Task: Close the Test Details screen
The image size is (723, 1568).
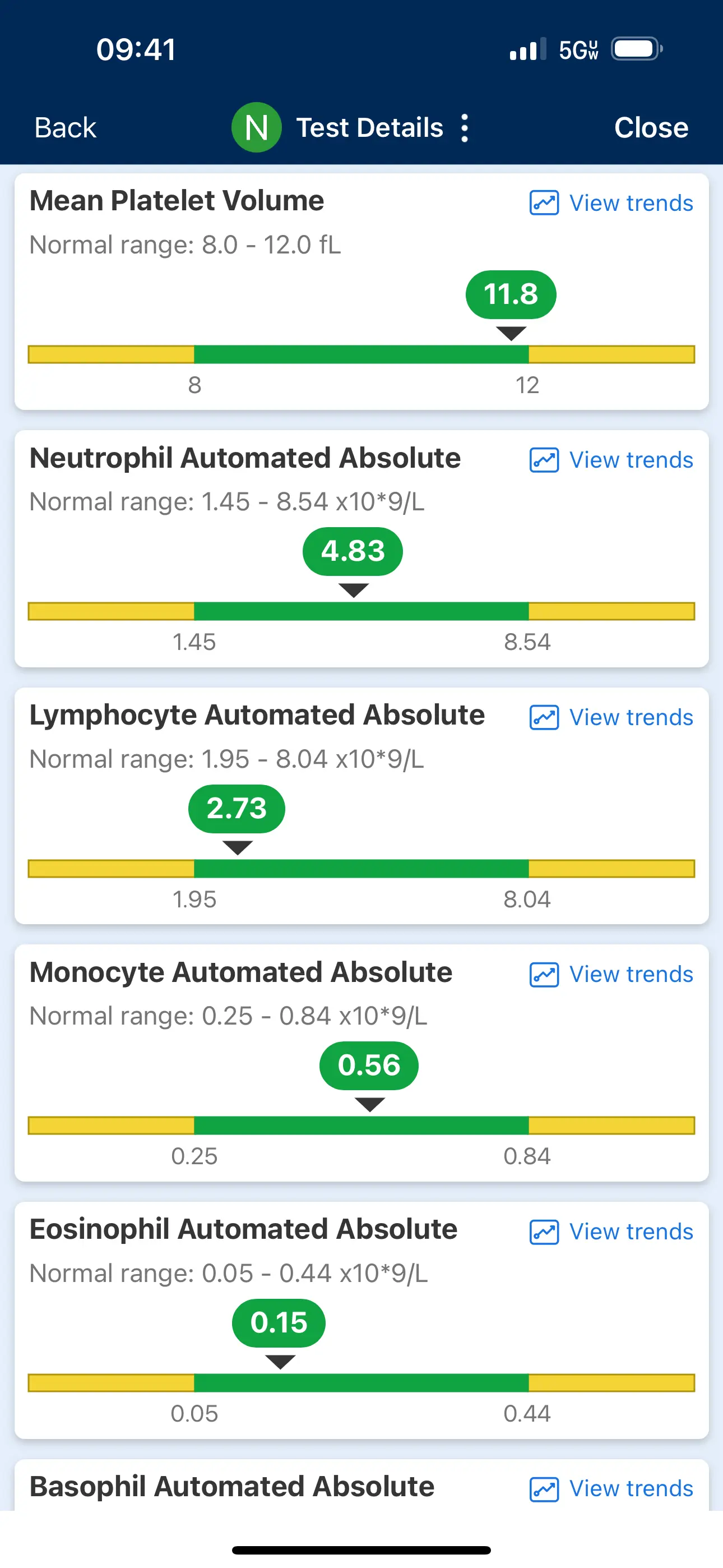Action: [x=651, y=128]
